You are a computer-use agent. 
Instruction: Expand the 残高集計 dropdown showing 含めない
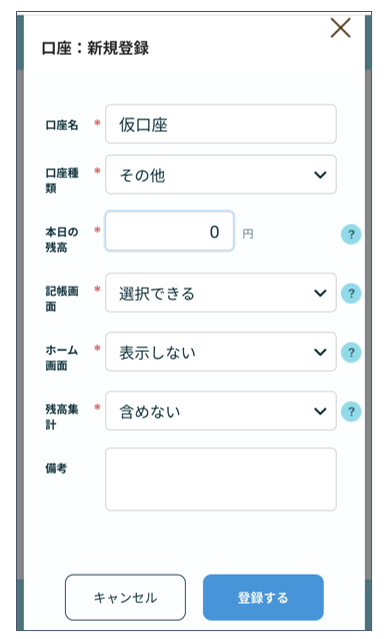tap(221, 411)
